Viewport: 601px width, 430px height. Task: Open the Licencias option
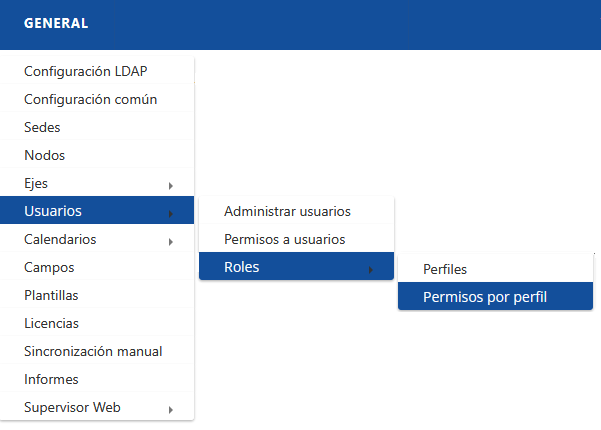[51, 323]
